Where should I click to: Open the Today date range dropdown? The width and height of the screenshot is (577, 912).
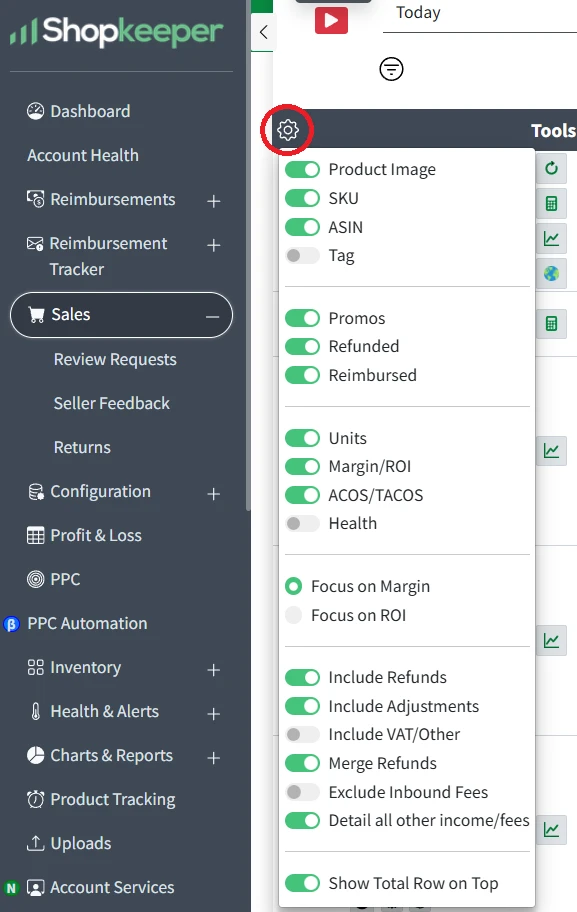[x=480, y=16]
